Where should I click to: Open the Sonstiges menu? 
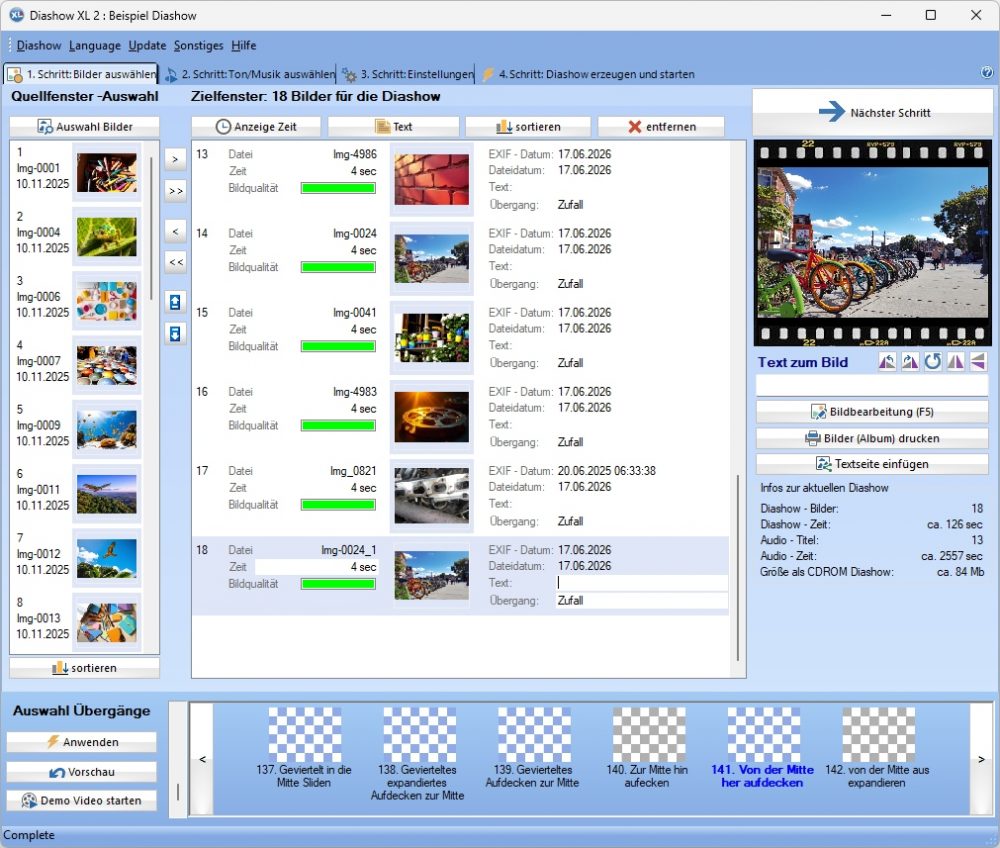point(198,45)
